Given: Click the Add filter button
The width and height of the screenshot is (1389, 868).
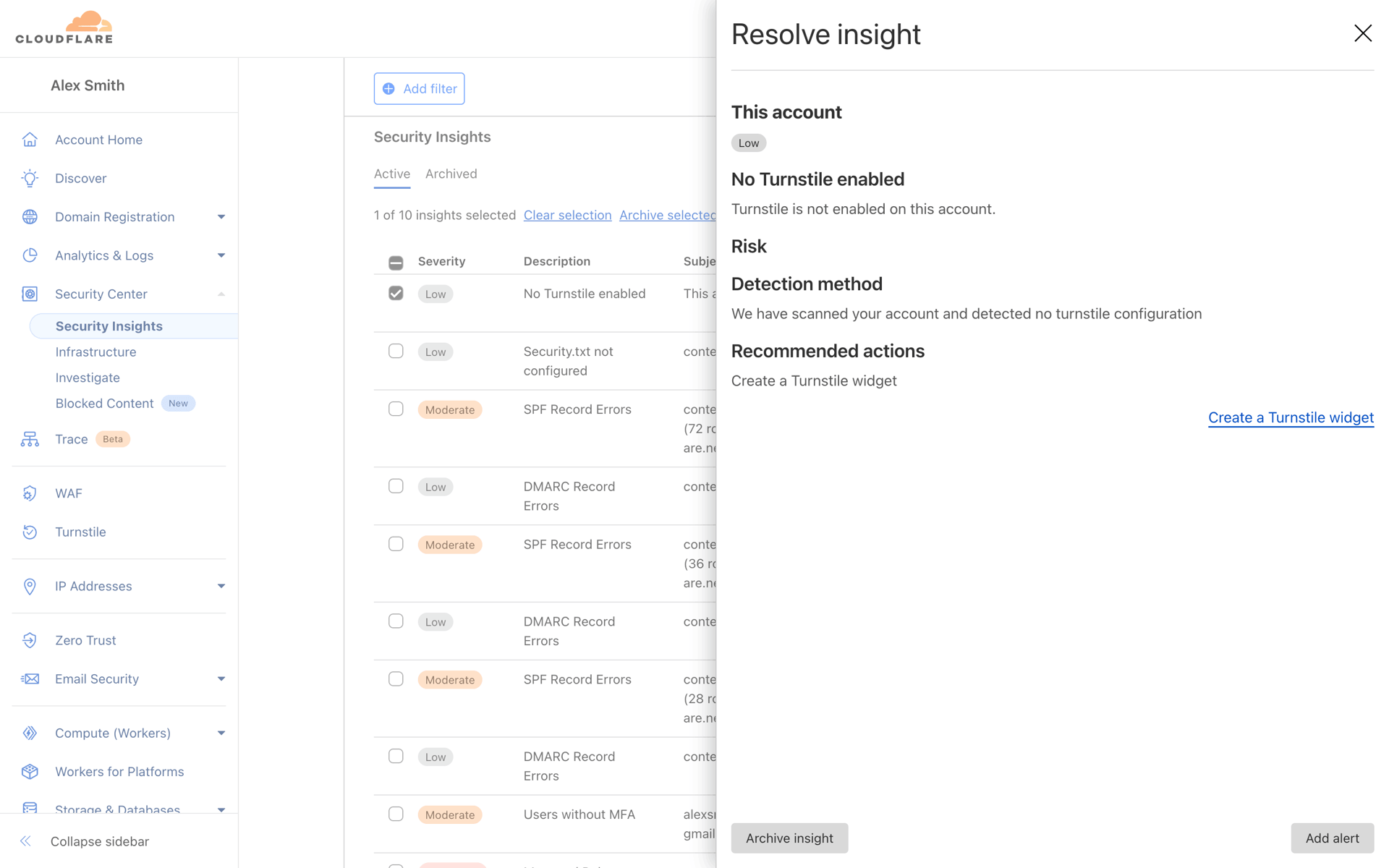Looking at the screenshot, I should pyautogui.click(x=419, y=88).
